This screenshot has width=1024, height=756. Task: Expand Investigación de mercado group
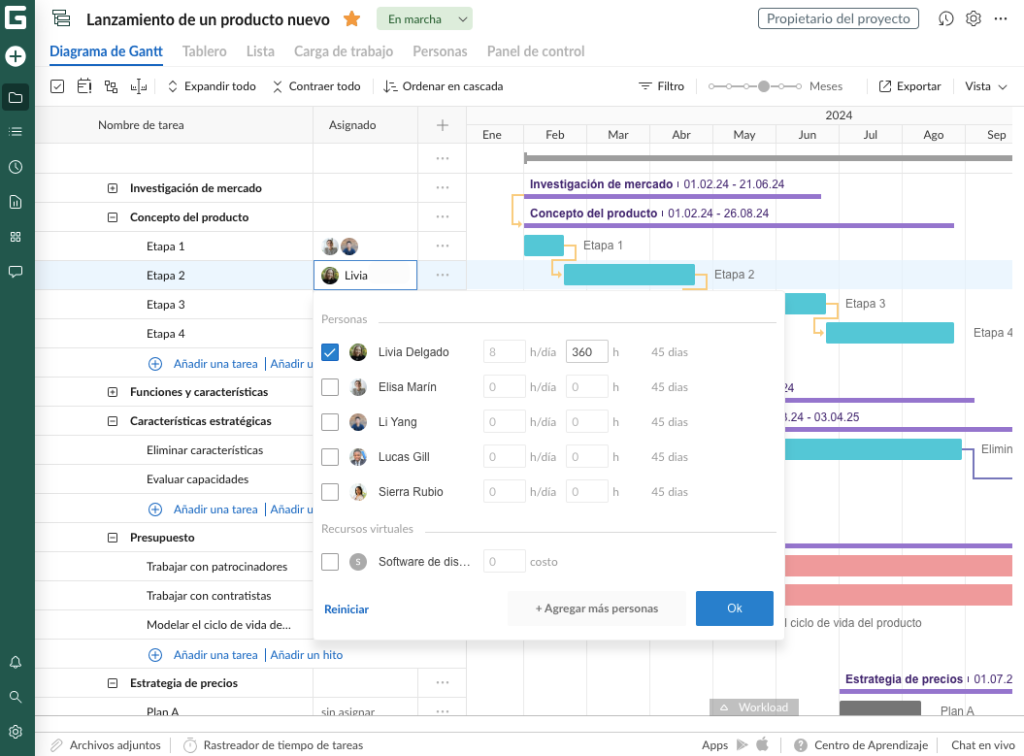click(x=112, y=188)
